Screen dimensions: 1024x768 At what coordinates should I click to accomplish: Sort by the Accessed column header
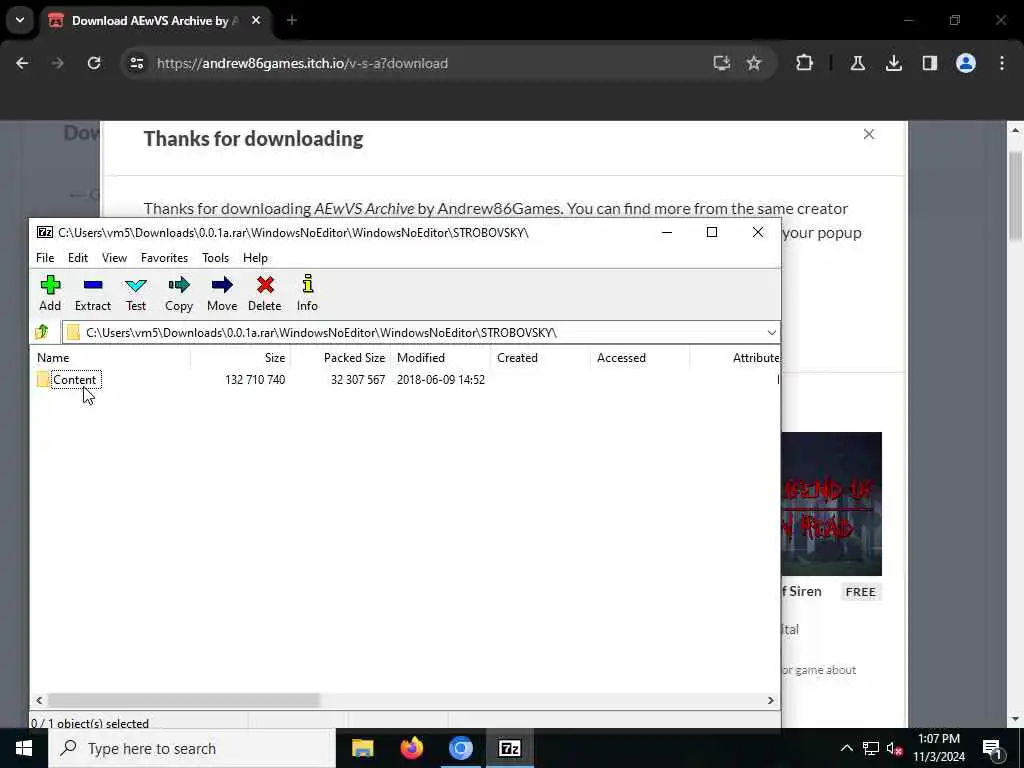(x=641, y=358)
